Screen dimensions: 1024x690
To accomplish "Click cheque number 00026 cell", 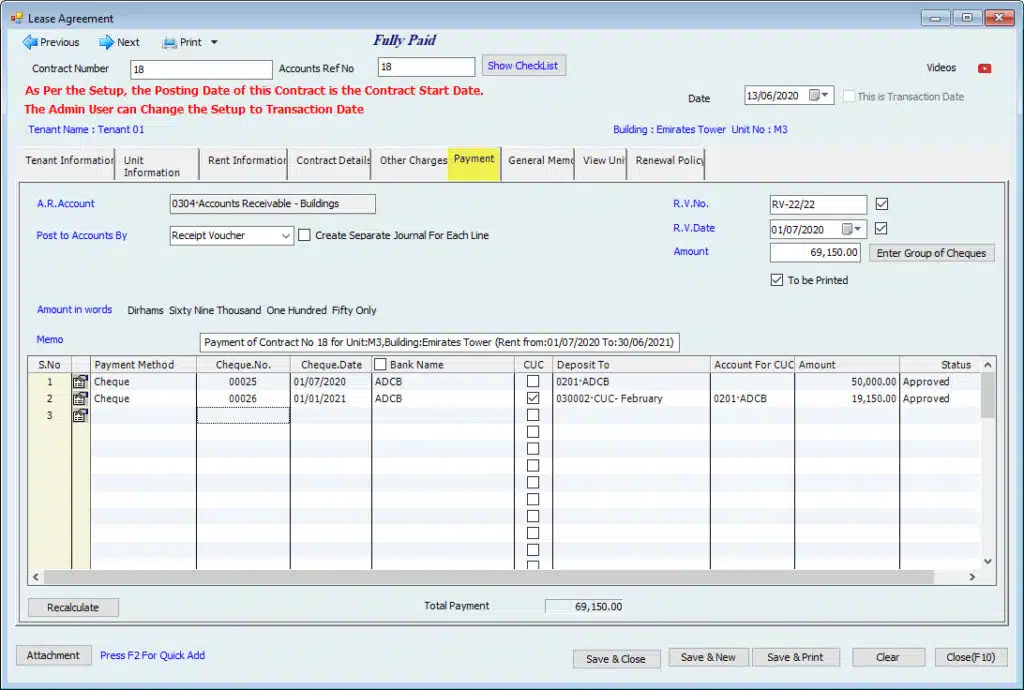I will [243, 399].
